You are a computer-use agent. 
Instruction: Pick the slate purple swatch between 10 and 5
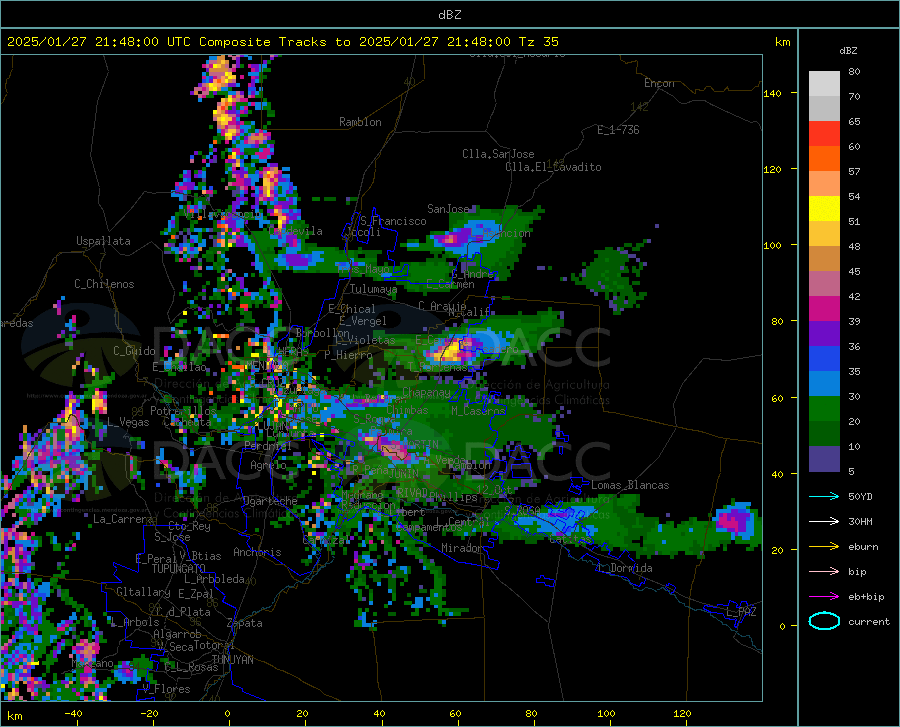(824, 459)
